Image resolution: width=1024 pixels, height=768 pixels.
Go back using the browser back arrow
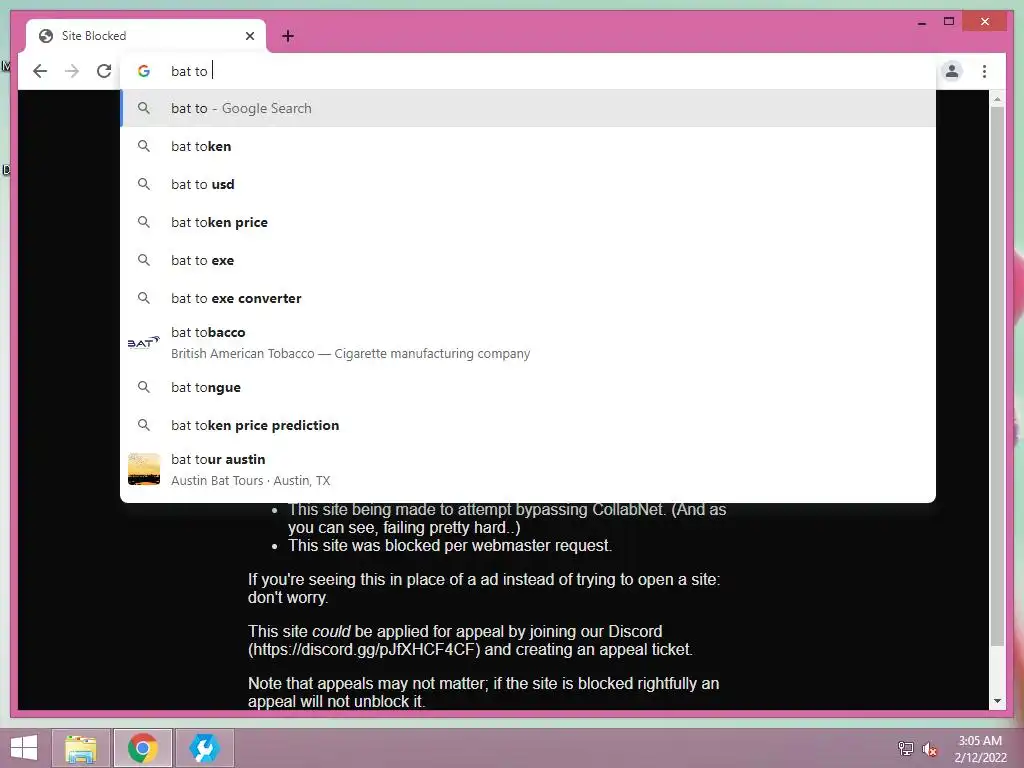(40, 71)
